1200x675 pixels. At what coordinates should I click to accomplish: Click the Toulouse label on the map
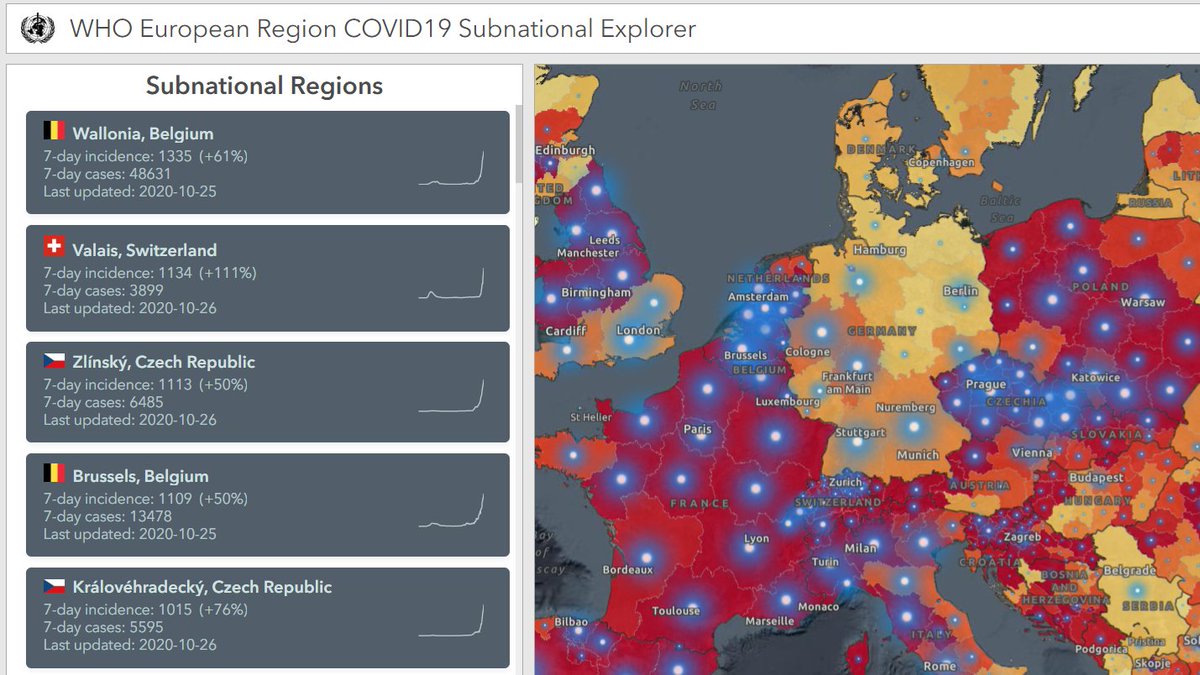676,611
